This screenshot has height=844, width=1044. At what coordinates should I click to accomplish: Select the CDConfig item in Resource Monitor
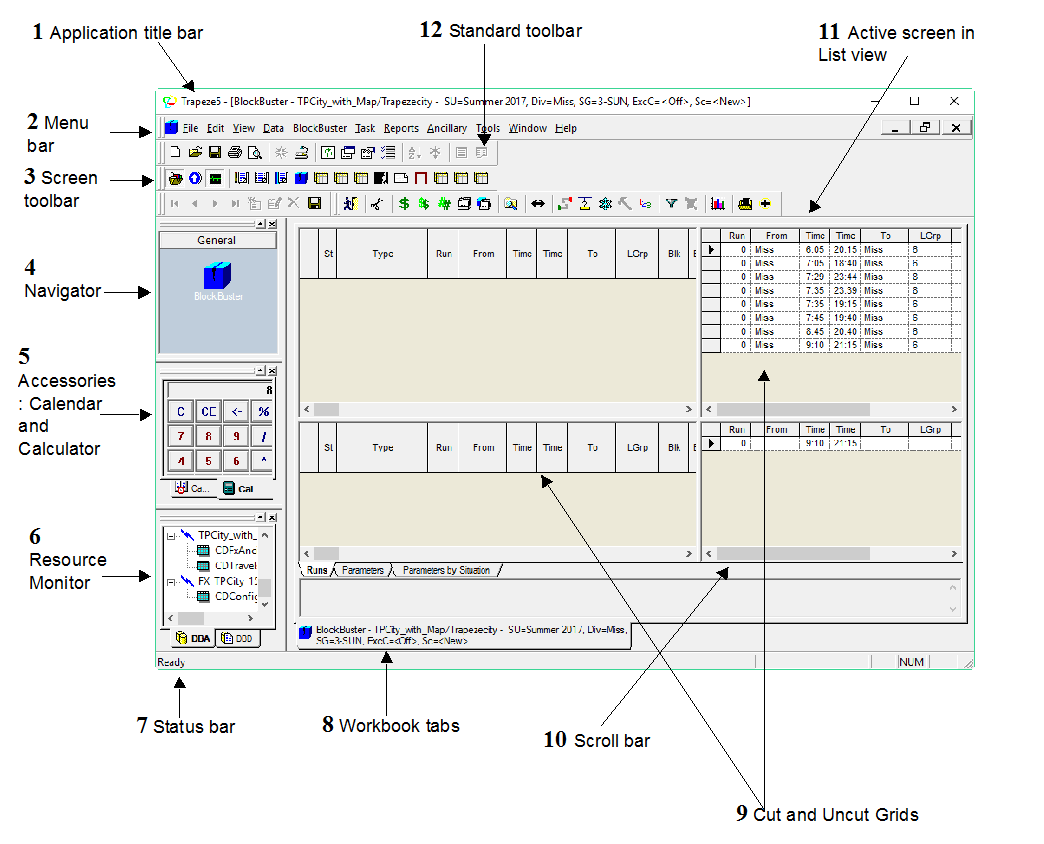click(235, 596)
